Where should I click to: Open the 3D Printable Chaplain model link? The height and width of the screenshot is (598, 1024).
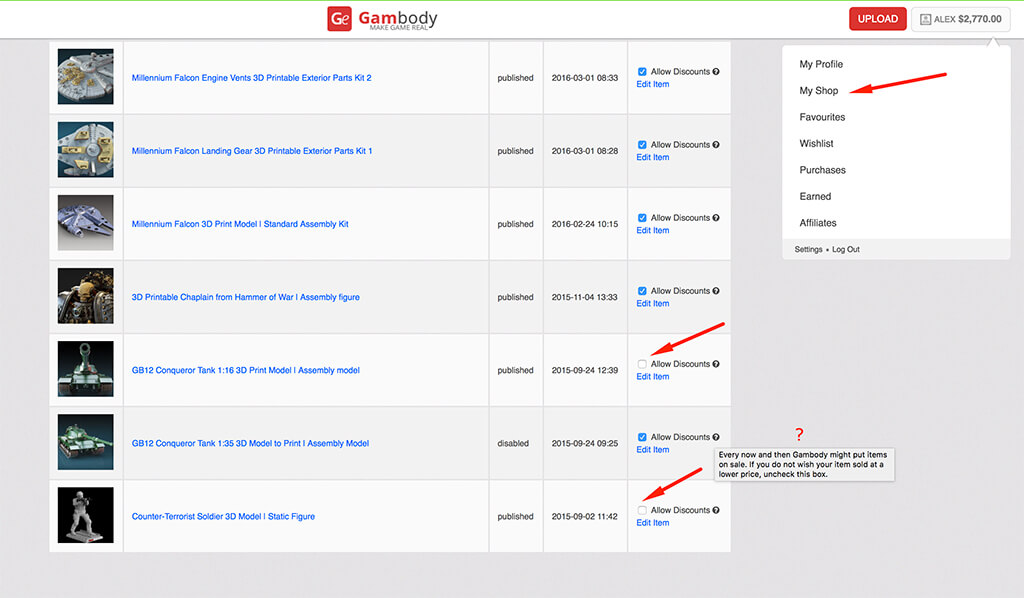(246, 297)
